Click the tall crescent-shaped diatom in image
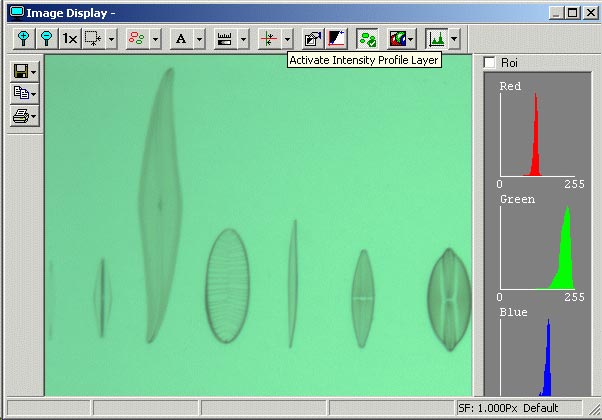 click(160, 205)
